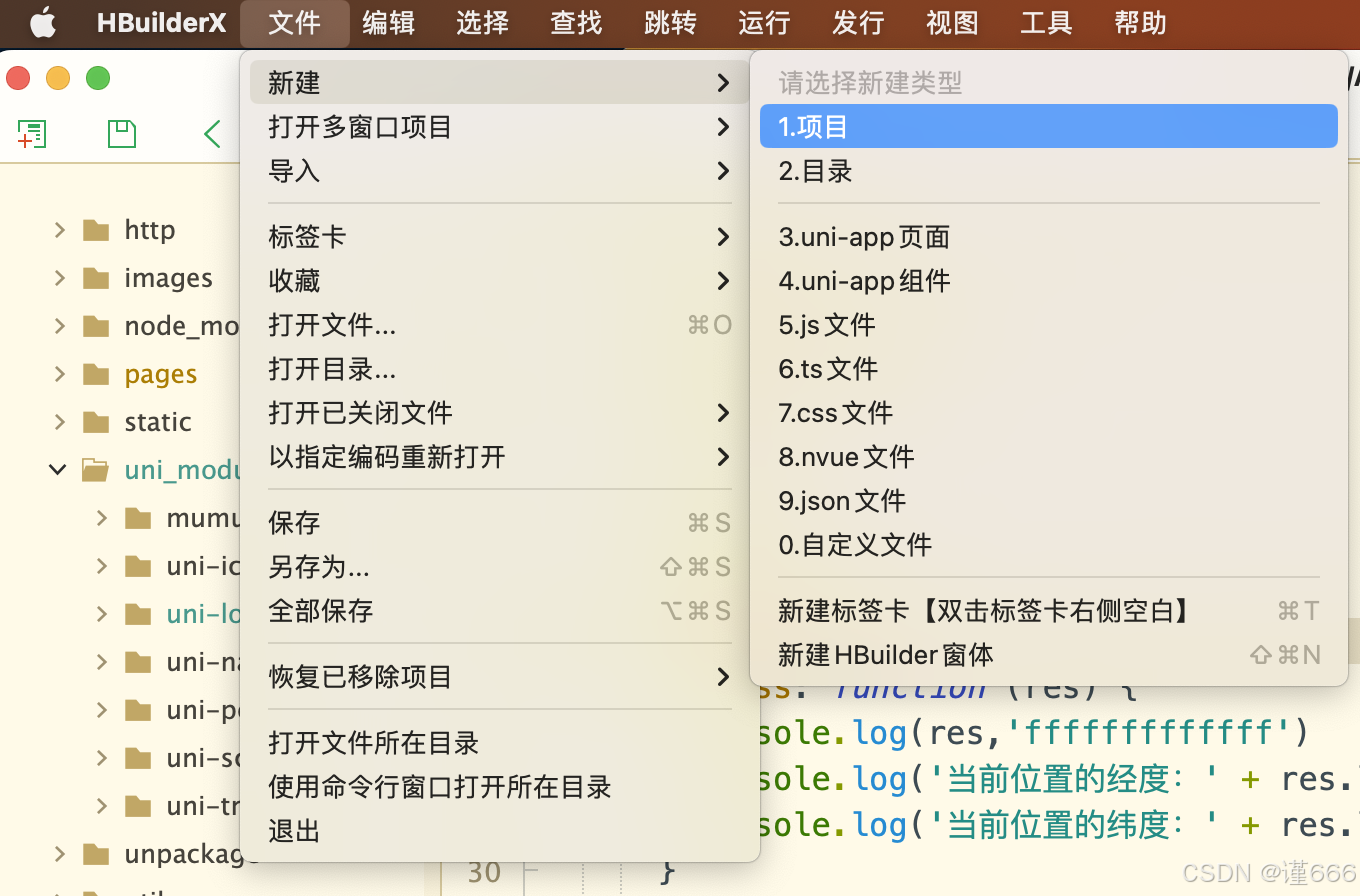Viewport: 1360px width, 896px height.
Task: Click the open uni_modu folder icon
Action: click(96, 470)
